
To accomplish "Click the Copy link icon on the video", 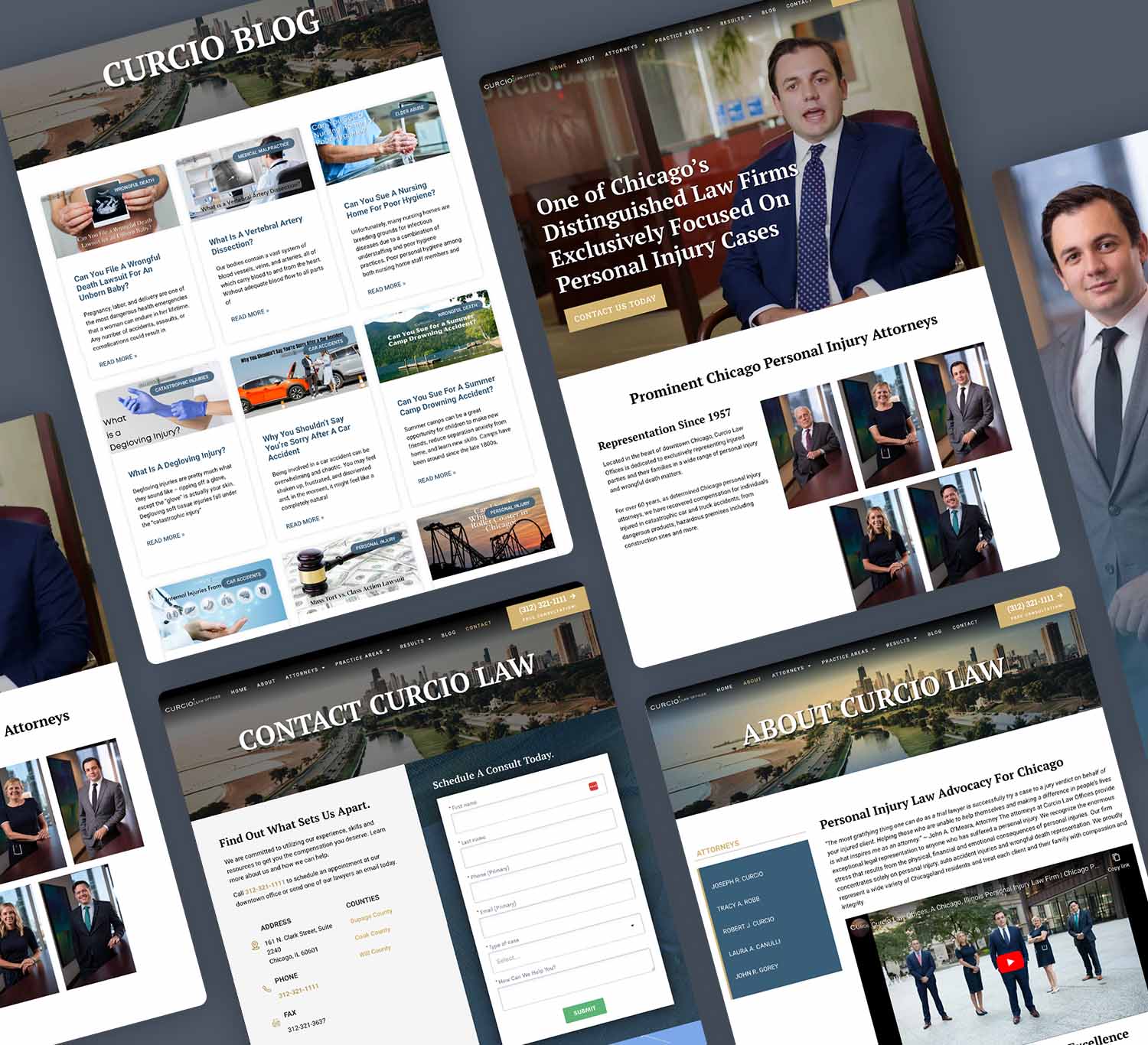I will coord(1116,858).
